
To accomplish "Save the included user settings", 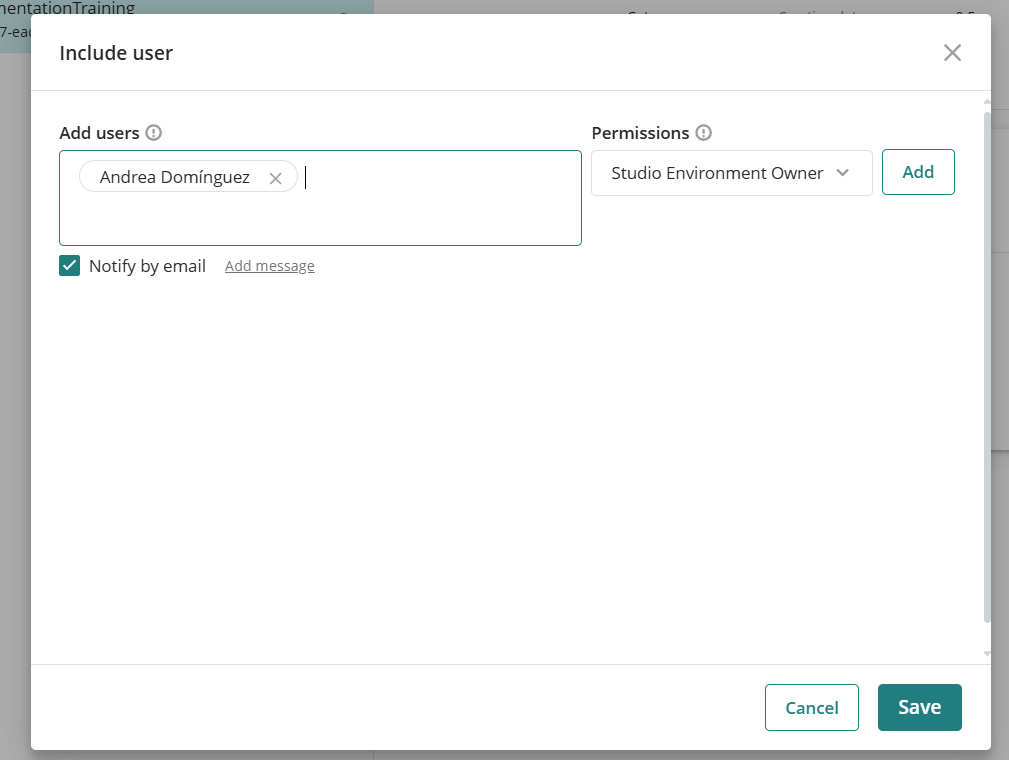I will [x=919, y=708].
